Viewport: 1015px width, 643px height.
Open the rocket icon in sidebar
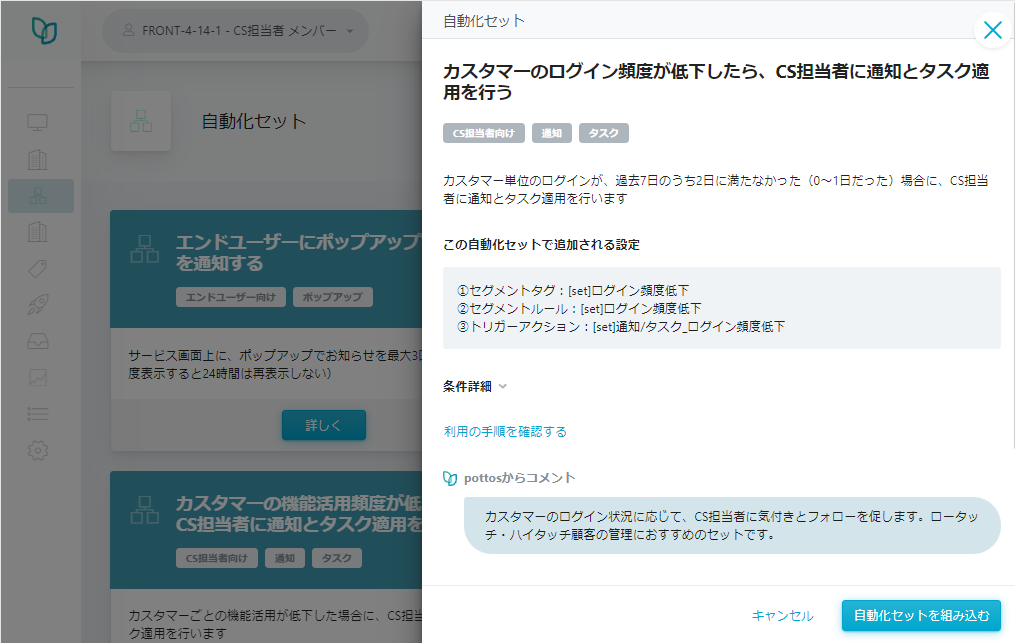click(x=38, y=304)
